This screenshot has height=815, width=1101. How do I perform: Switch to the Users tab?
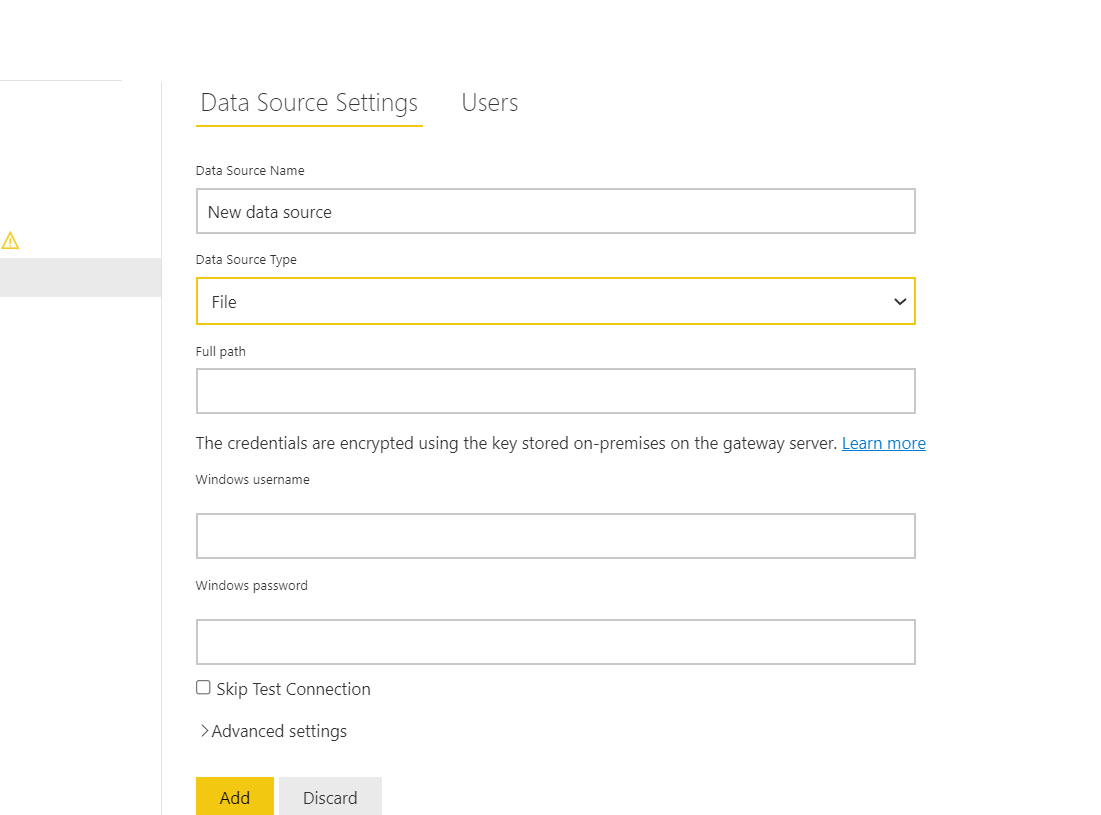(489, 102)
